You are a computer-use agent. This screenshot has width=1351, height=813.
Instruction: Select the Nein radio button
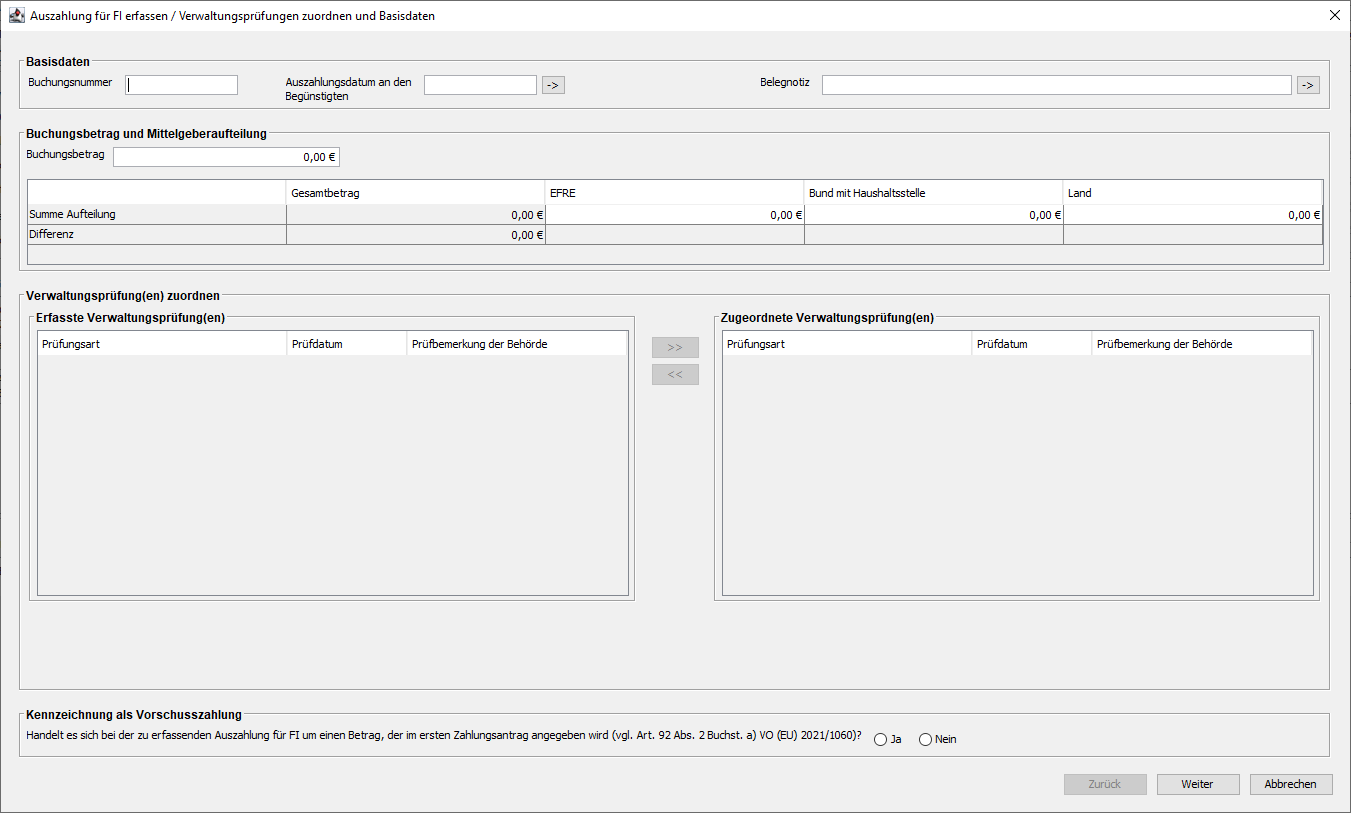(925, 740)
